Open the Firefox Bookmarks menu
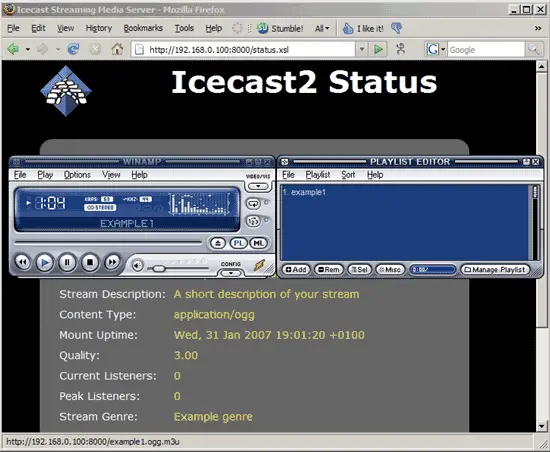 143,28
